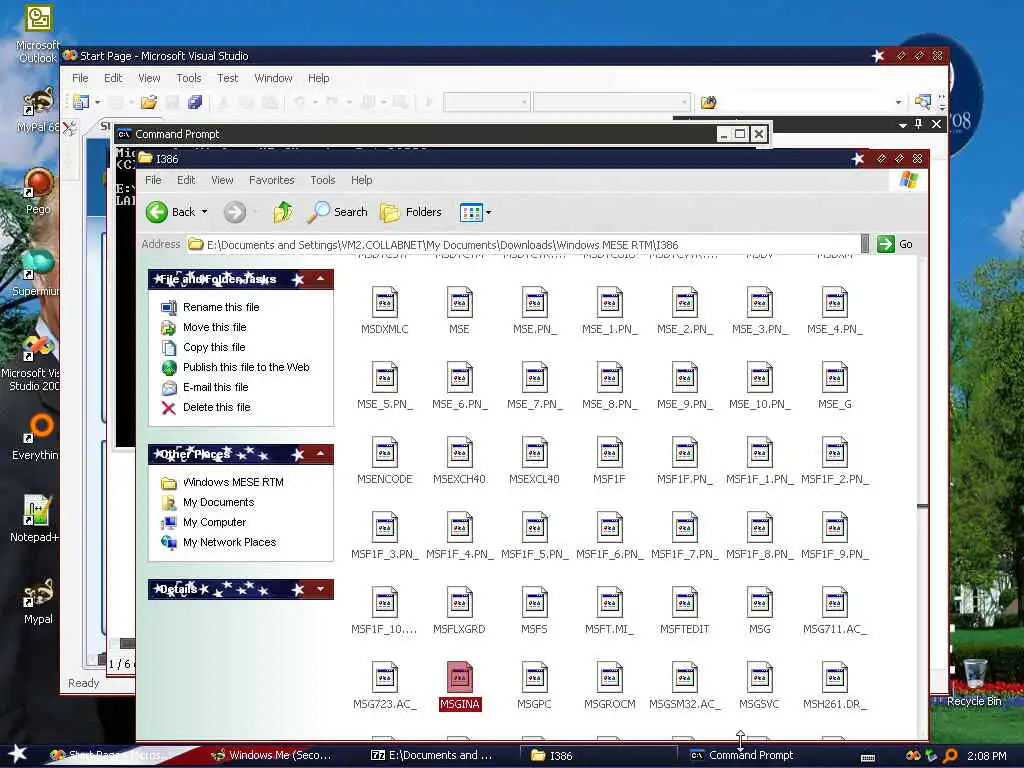Click the address bar path field
Image resolution: width=1024 pixels, height=768 pixels.
(x=523, y=245)
